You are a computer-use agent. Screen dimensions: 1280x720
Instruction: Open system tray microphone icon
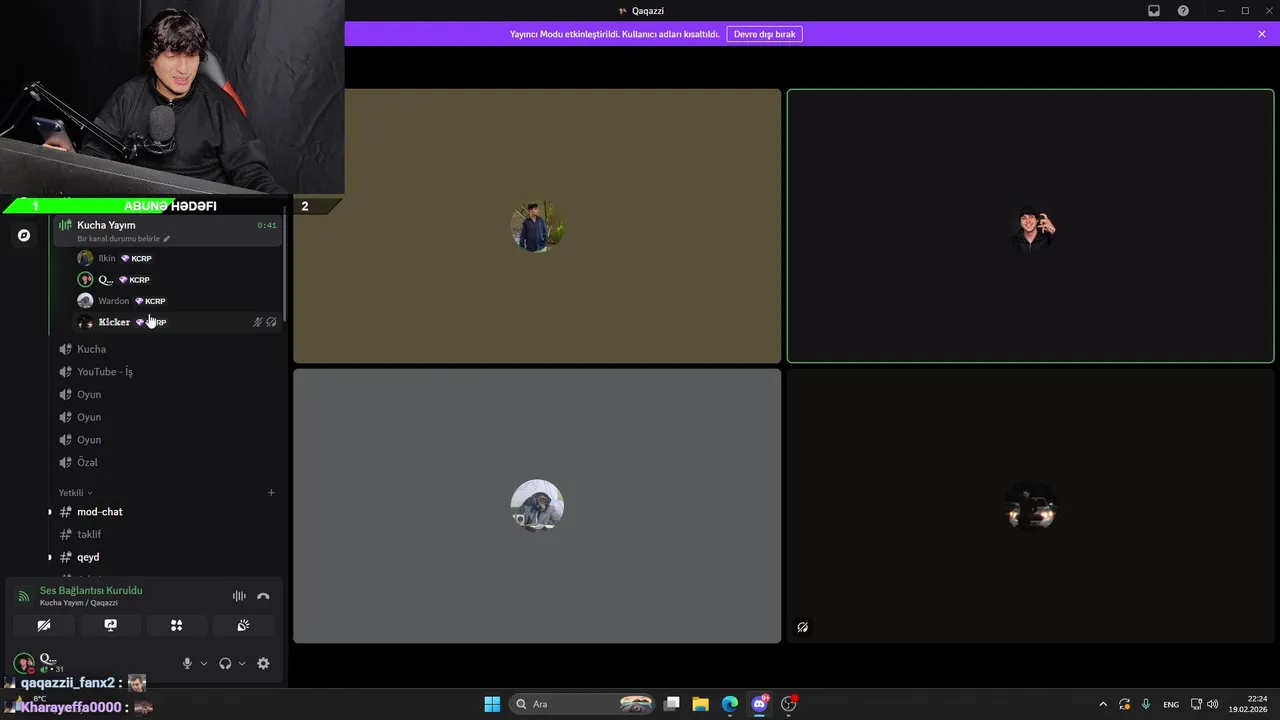(1146, 704)
